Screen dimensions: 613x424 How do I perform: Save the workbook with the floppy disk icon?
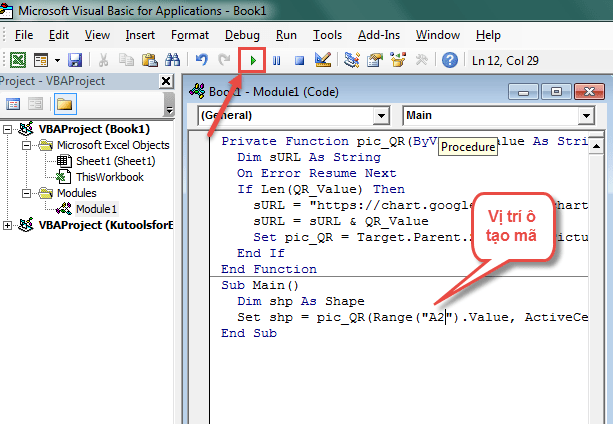coord(75,60)
